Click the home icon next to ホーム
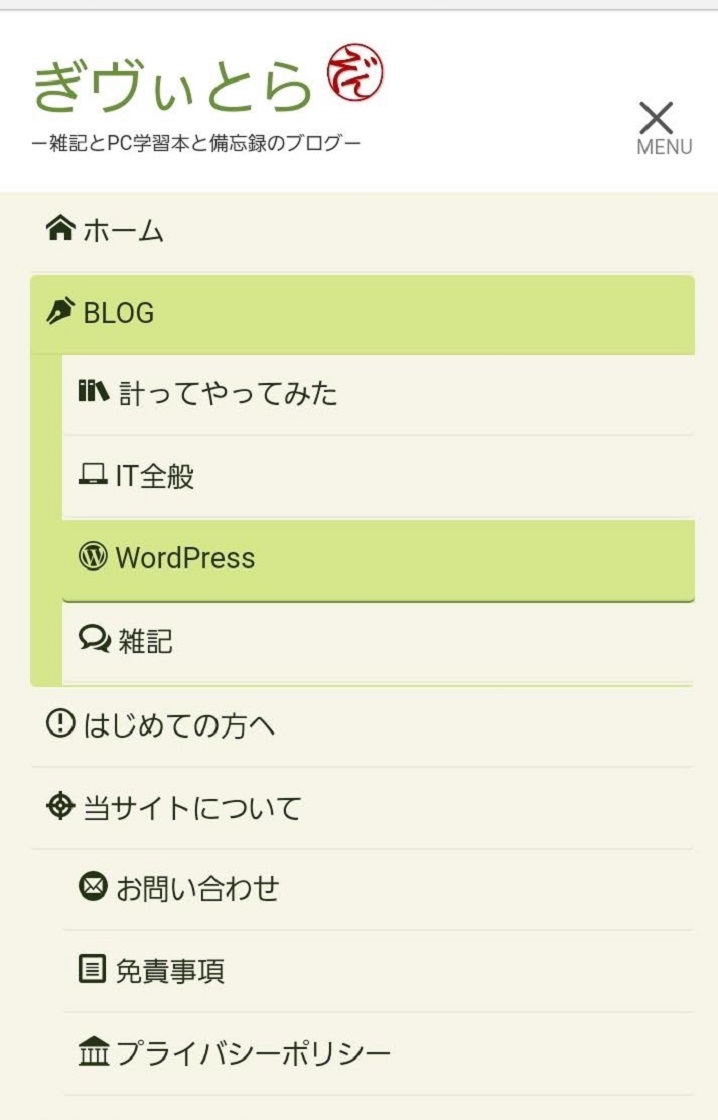The width and height of the screenshot is (718, 1120). point(60,229)
